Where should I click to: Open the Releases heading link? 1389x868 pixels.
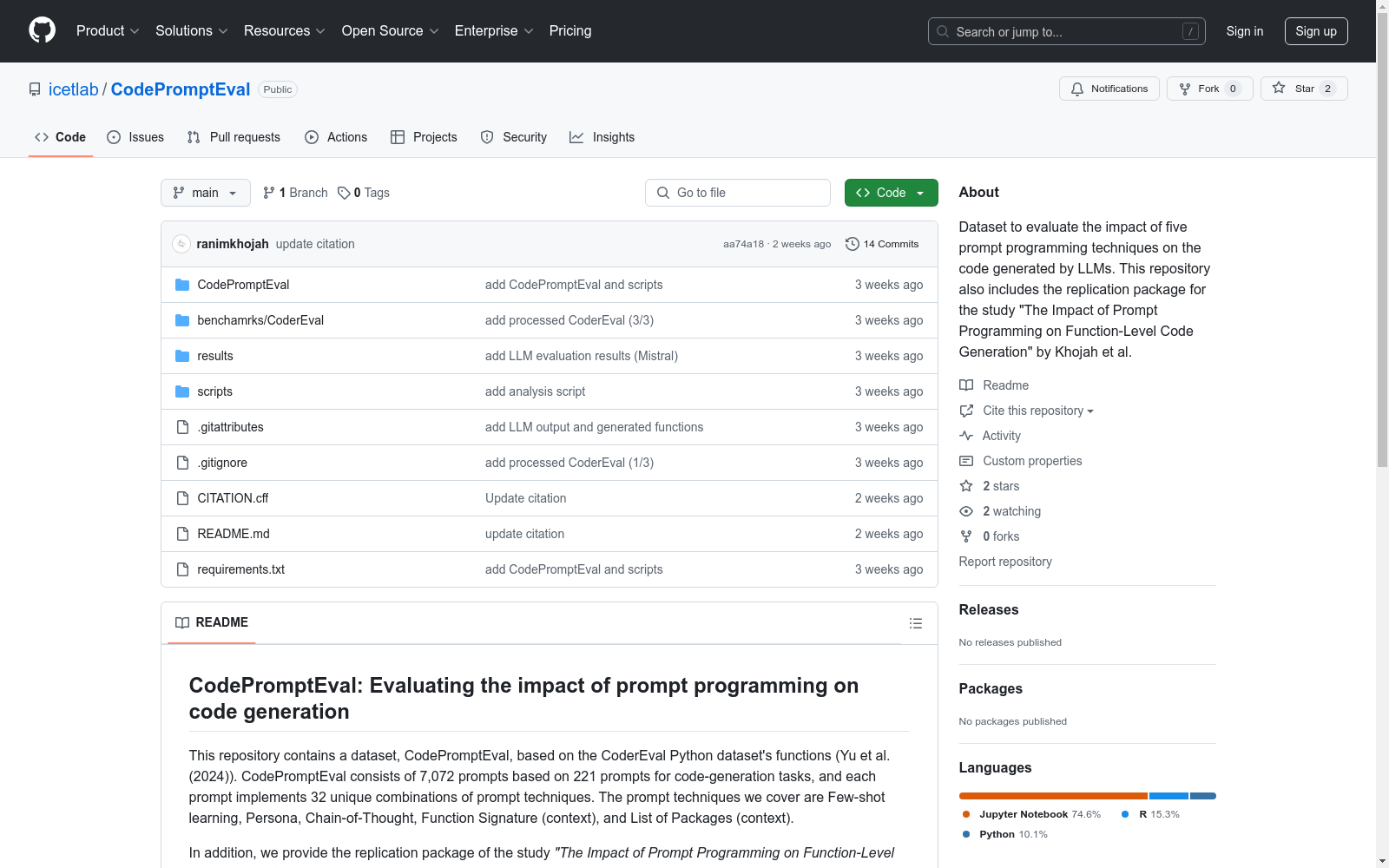click(989, 609)
